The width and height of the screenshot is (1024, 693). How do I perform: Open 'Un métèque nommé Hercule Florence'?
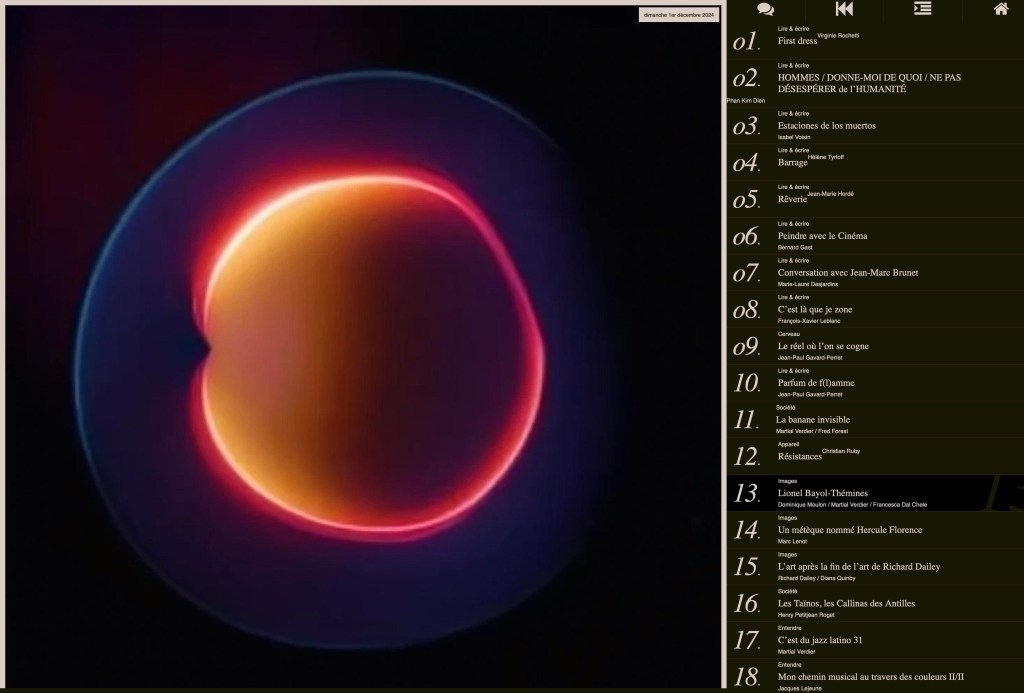coord(849,530)
